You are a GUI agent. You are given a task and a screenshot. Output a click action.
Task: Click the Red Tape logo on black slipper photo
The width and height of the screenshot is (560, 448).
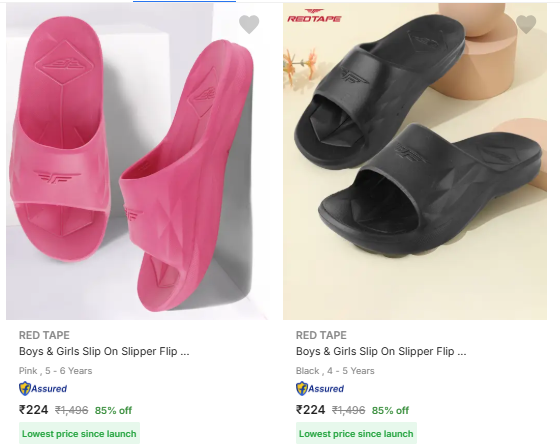click(x=314, y=16)
